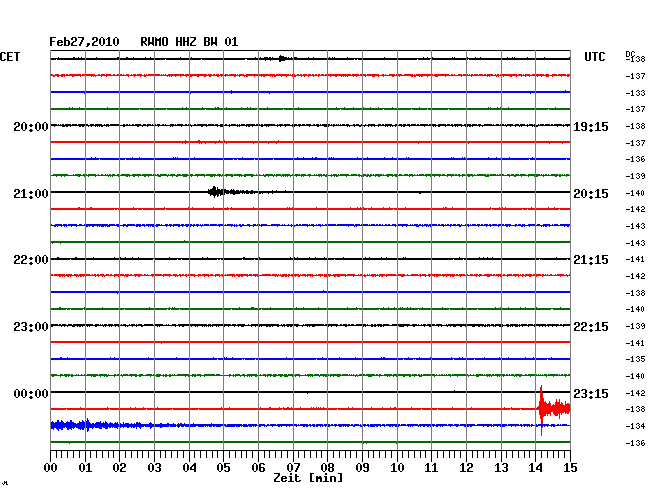Click the Zeit [min] axis title

(308, 478)
